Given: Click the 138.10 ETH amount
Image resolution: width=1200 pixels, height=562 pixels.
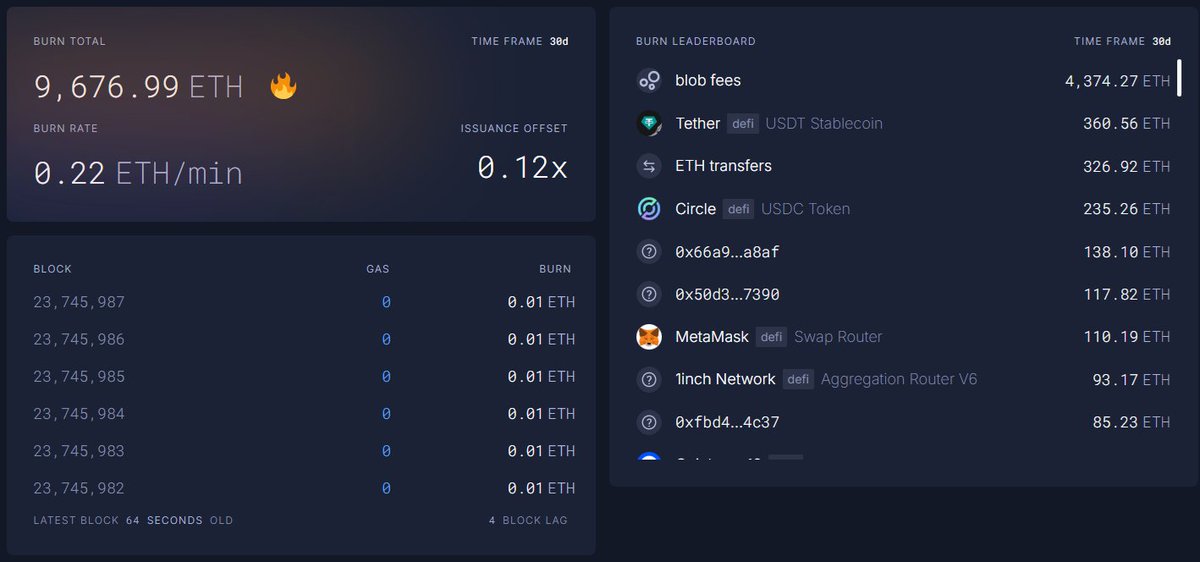Looking at the screenshot, I should pyautogui.click(x=1127, y=252).
